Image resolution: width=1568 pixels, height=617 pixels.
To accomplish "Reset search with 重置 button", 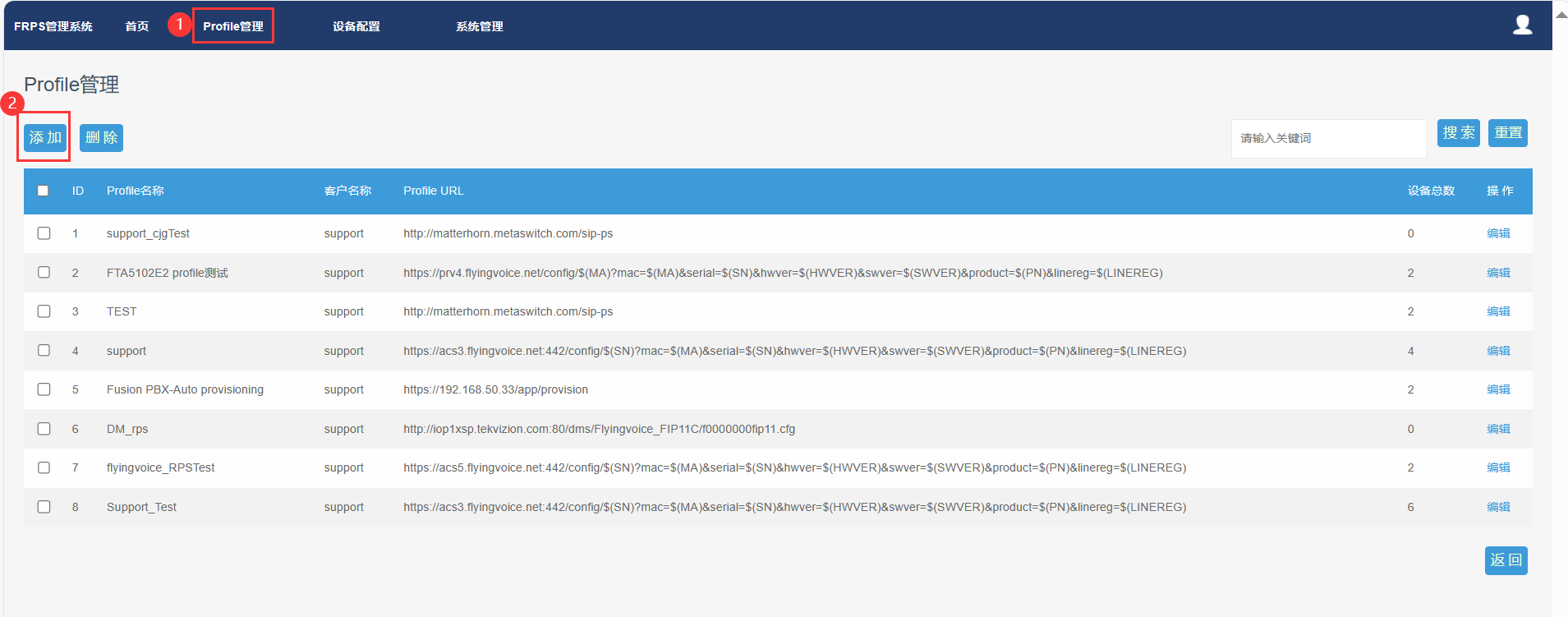I will coord(1507,133).
